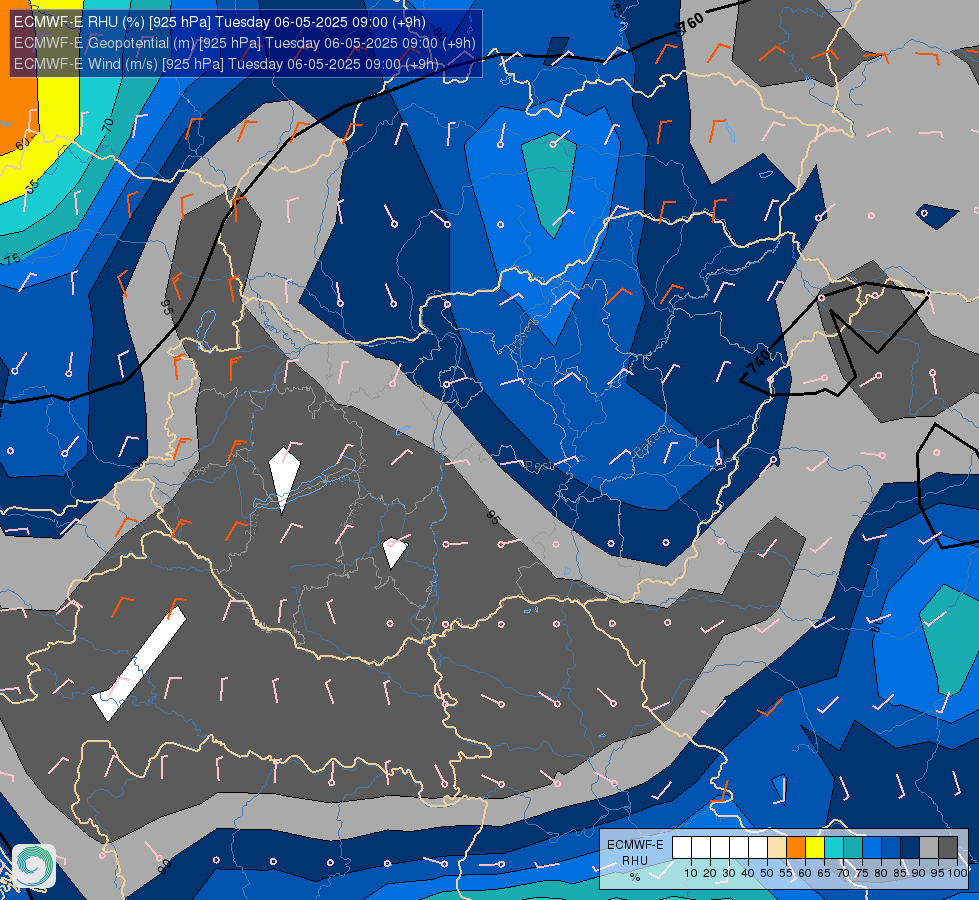Click the 40 tick value in legend
The width and height of the screenshot is (979, 900).
click(748, 873)
